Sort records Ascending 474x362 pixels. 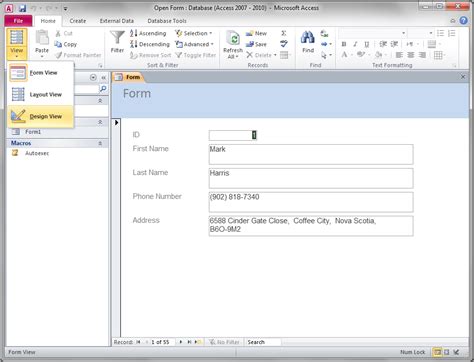[148, 33]
